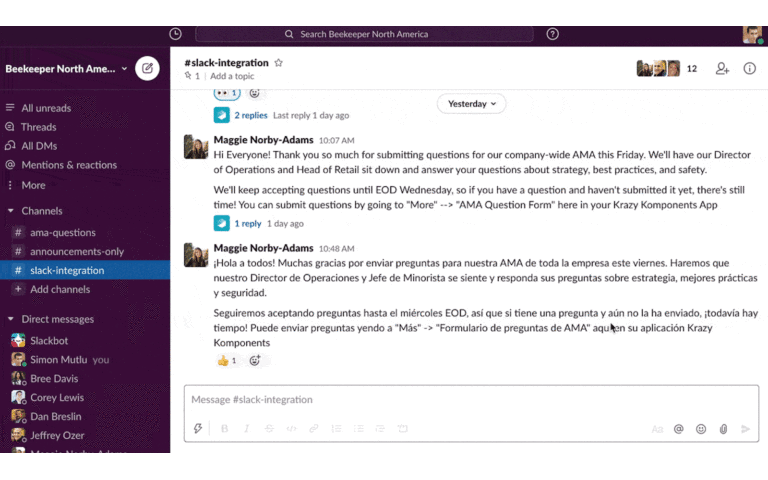Open Corey Lewis direct message
The image size is (768, 480).
85,397
